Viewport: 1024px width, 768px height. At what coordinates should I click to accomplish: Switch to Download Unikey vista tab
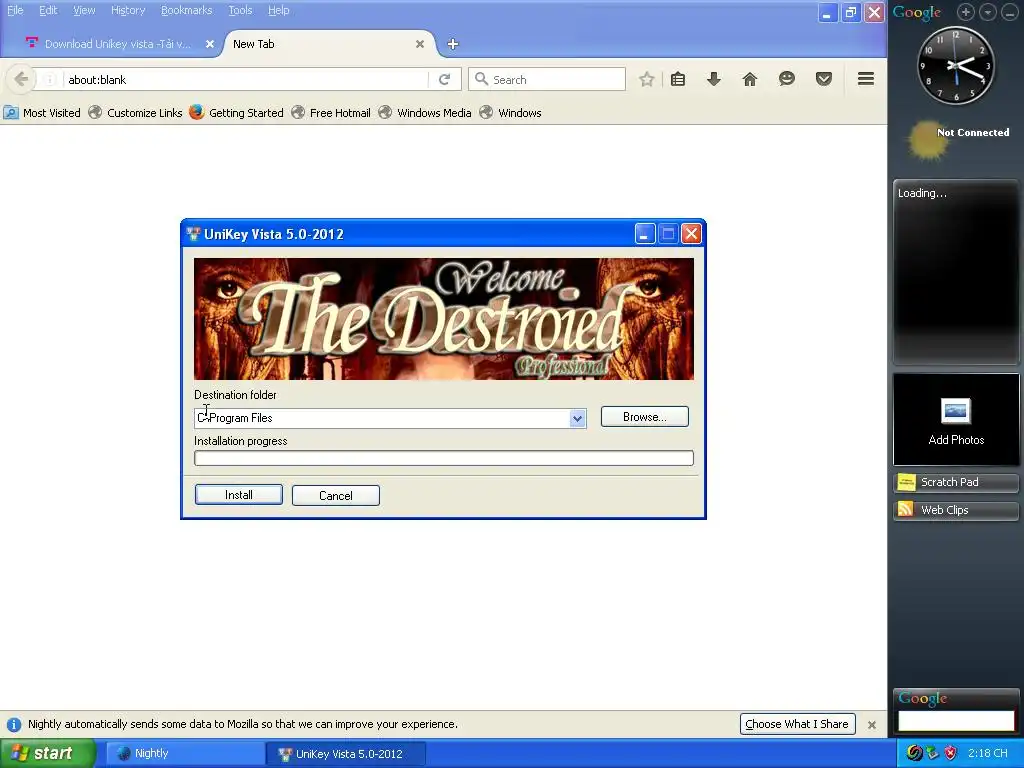point(118,44)
